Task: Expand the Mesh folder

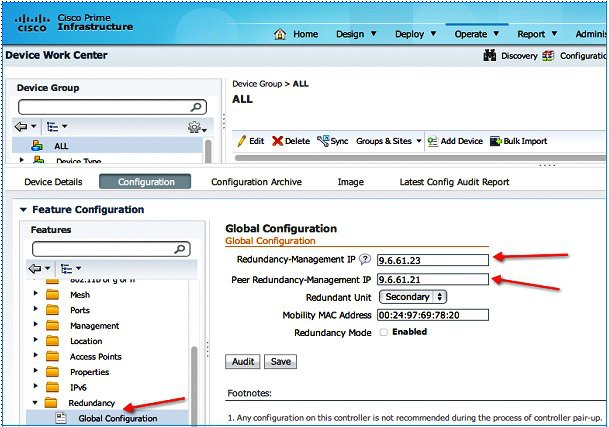Action: (x=36, y=293)
